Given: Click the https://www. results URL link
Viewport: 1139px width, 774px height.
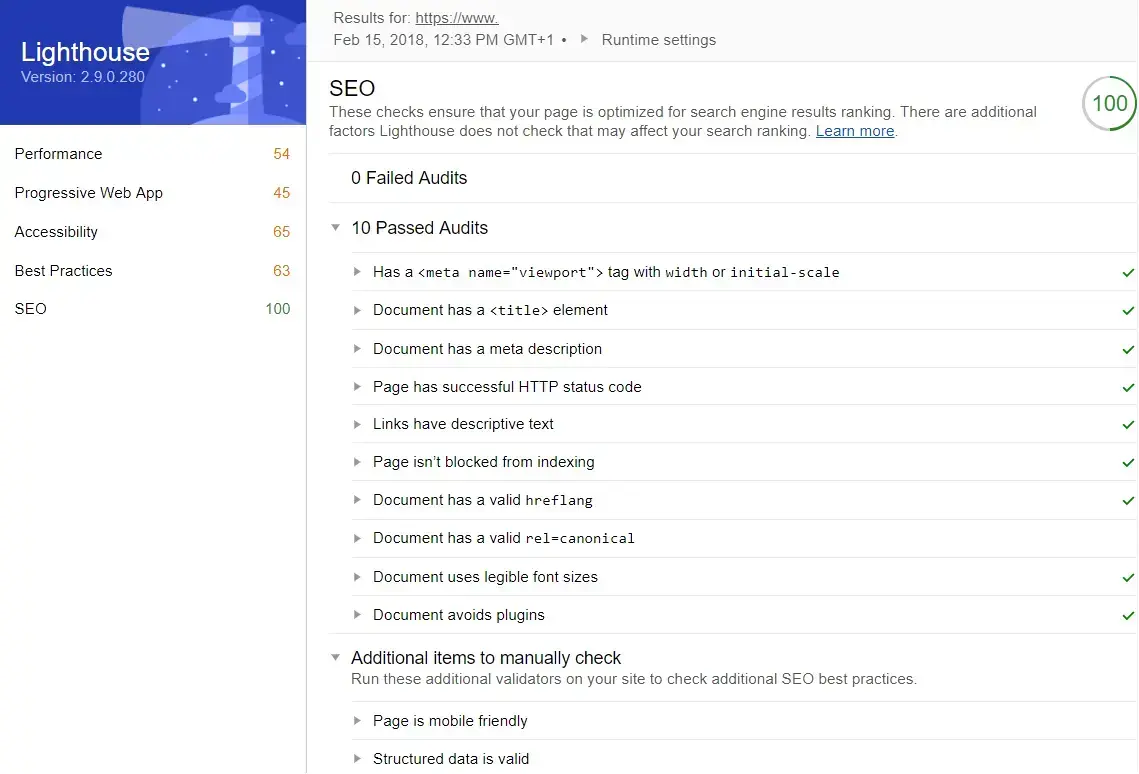Looking at the screenshot, I should click(x=456, y=18).
